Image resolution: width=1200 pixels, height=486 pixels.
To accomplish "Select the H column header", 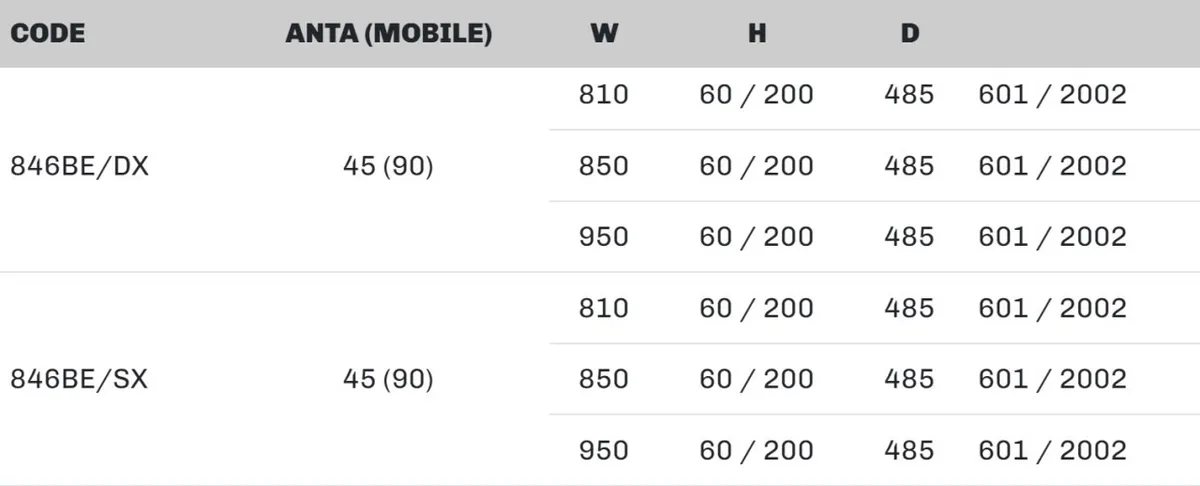I will [757, 34].
